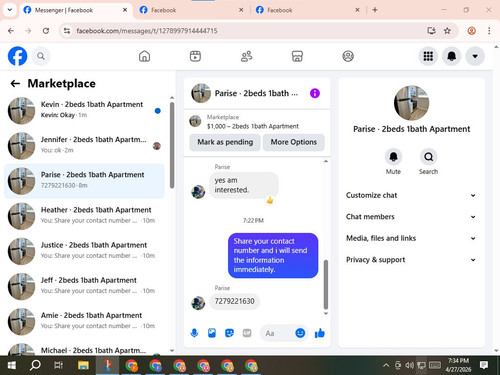Open Windows taskbar search
This screenshot has height=375, width=500.
[x=35, y=365]
